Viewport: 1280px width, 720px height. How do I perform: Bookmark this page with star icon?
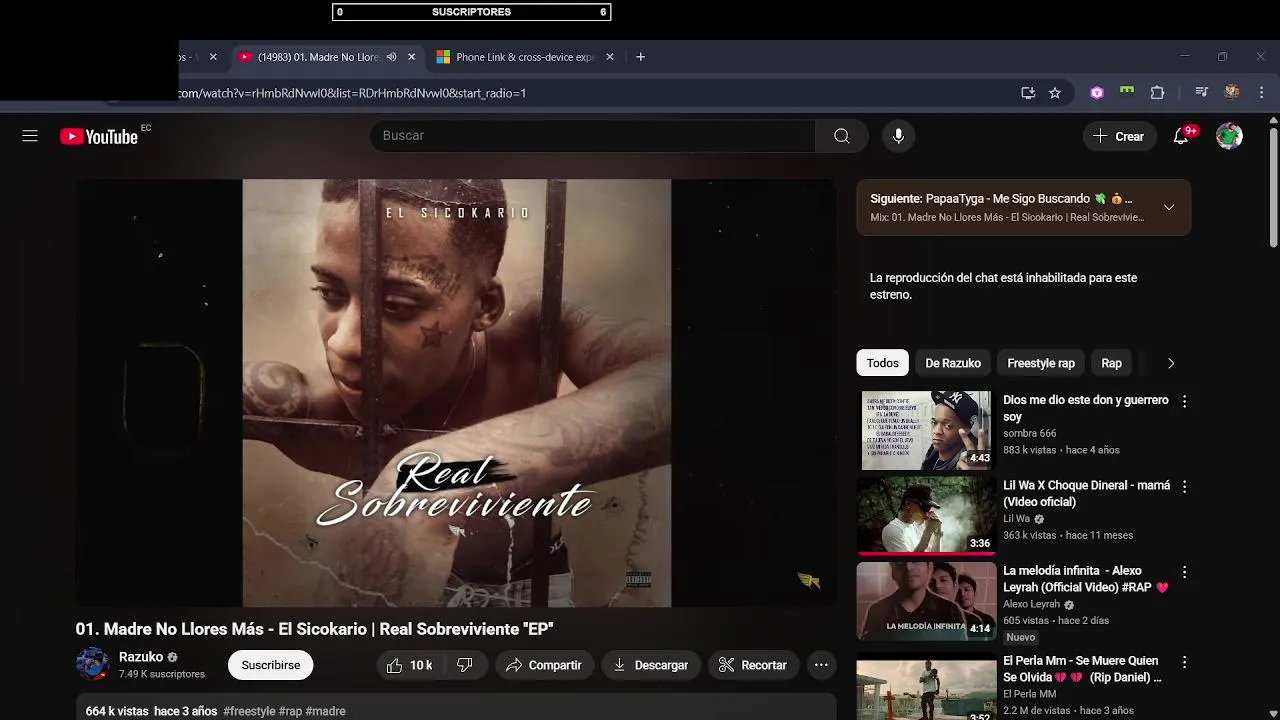coord(1054,93)
